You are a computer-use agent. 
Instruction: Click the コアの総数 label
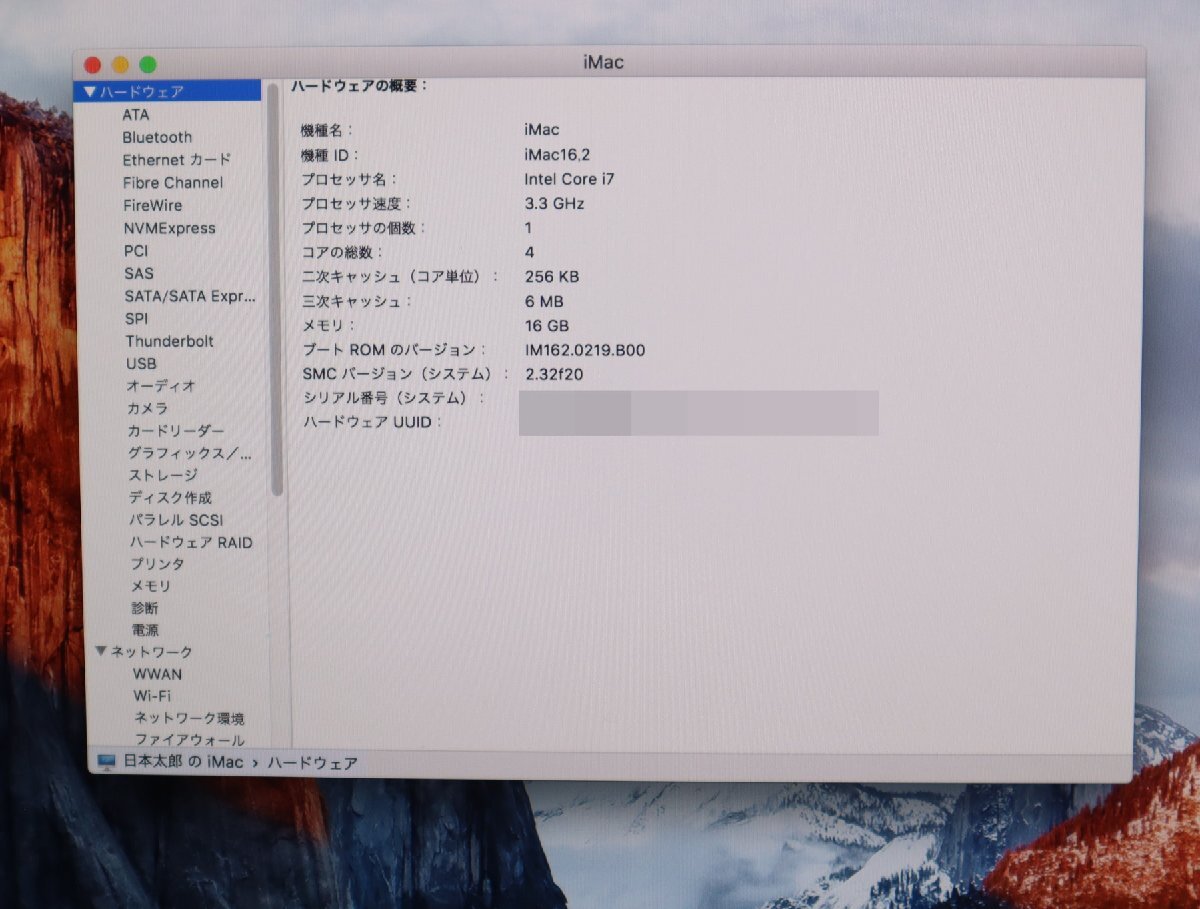tap(342, 252)
